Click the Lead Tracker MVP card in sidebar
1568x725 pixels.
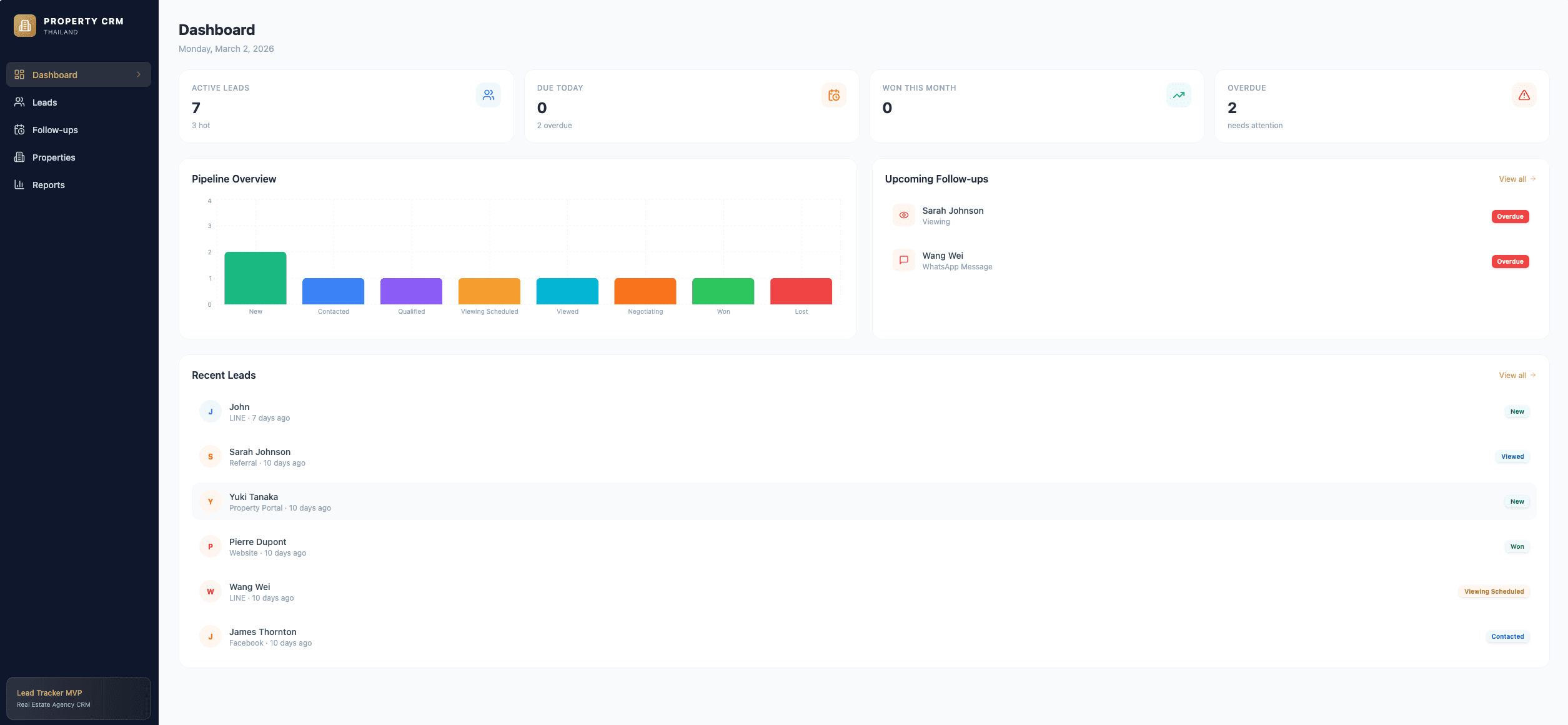coord(78,698)
